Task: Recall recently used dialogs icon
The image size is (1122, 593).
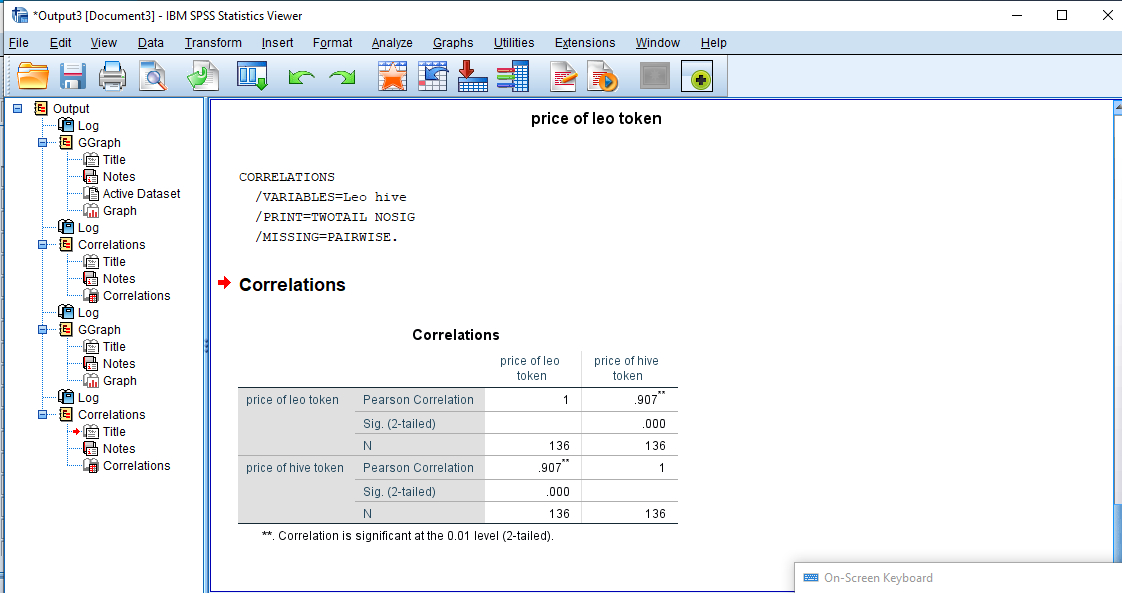Action: [253, 77]
